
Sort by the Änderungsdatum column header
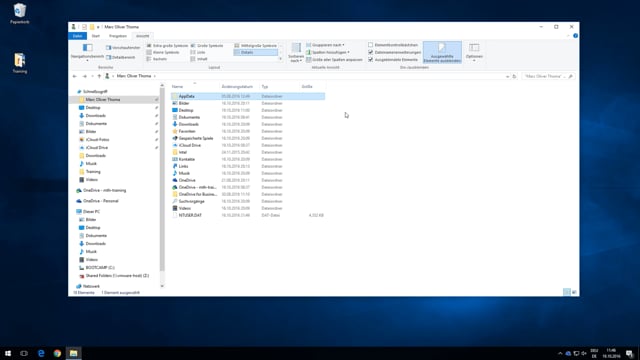pyautogui.click(x=239, y=87)
